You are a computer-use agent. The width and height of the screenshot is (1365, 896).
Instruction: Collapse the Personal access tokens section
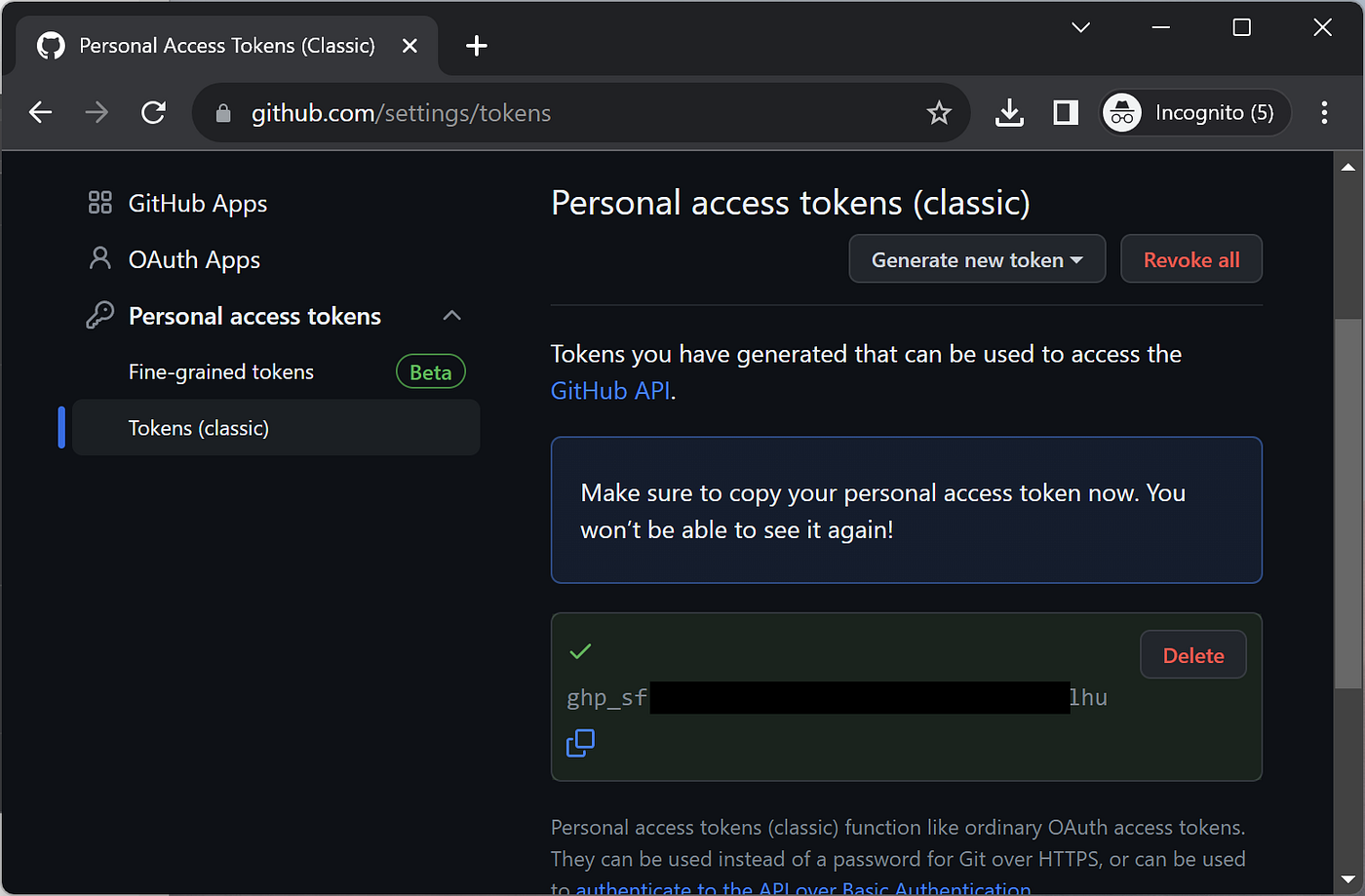tap(451, 315)
